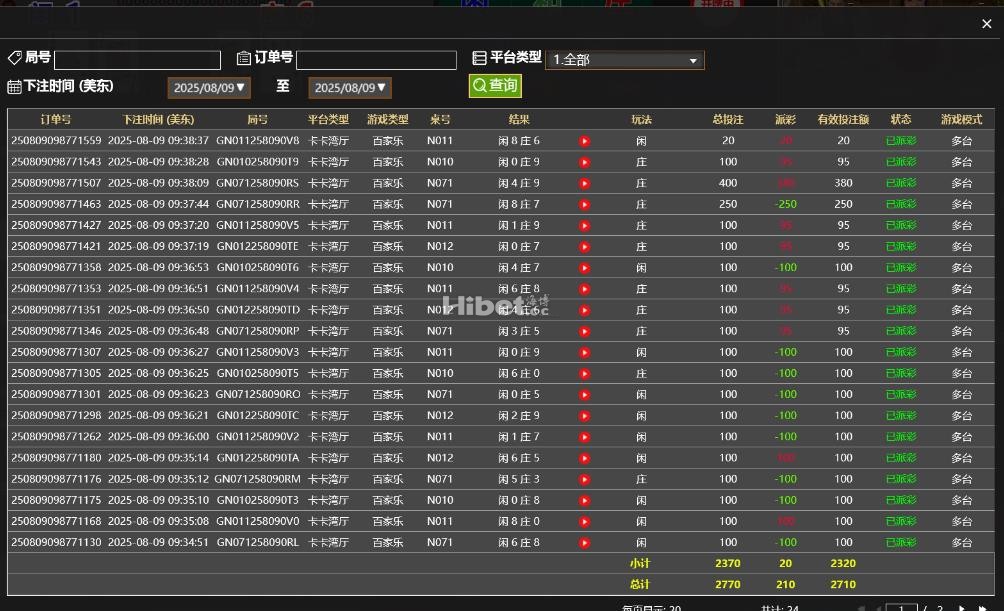Click red play icon for order 250809098771176
The image size is (1004, 611).
(x=584, y=479)
